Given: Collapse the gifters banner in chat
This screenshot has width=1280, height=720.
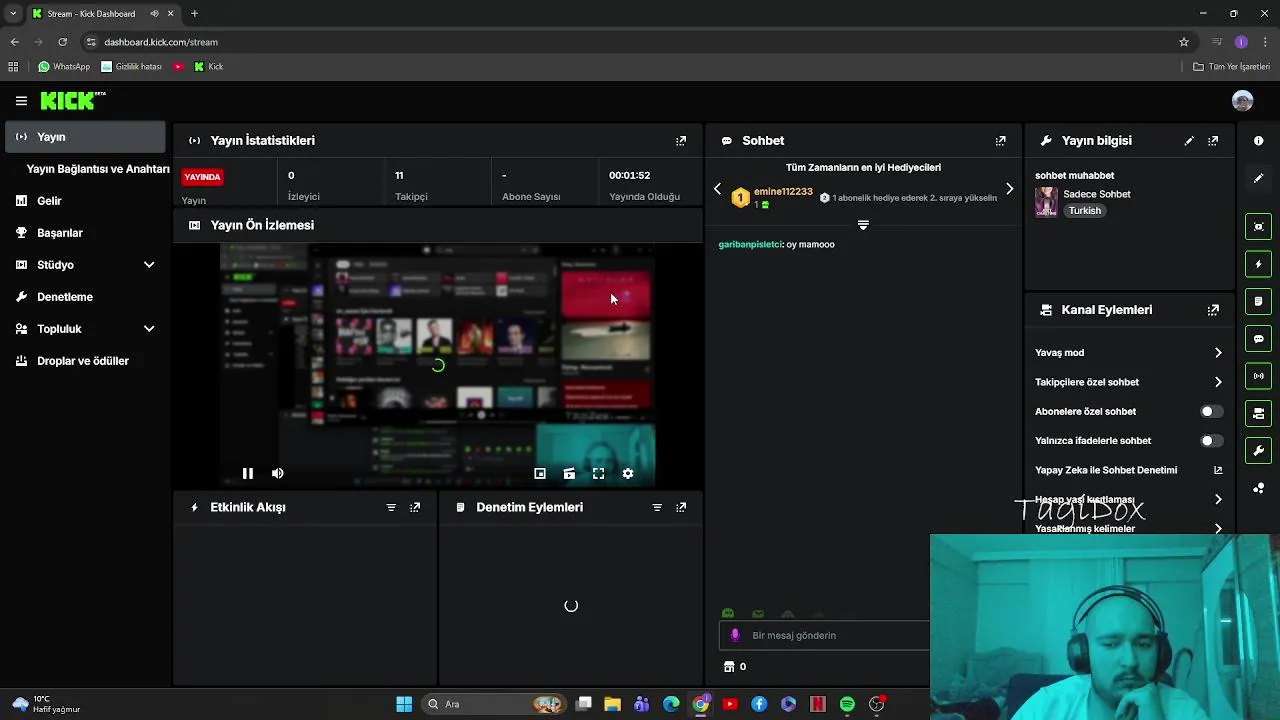Looking at the screenshot, I should click(863, 225).
